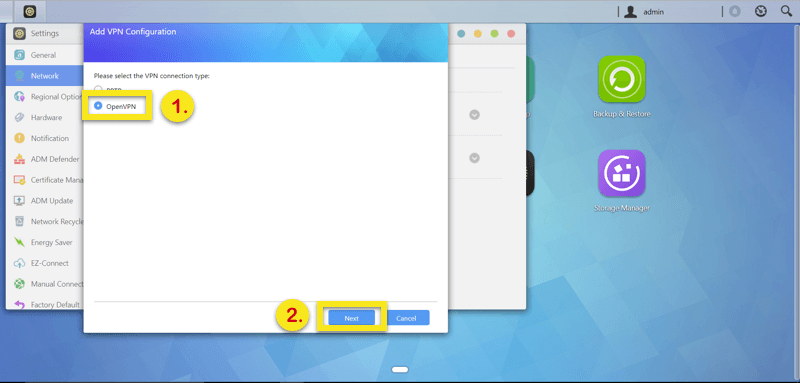
Task: Click the Energy Saver icon
Action: (19, 243)
